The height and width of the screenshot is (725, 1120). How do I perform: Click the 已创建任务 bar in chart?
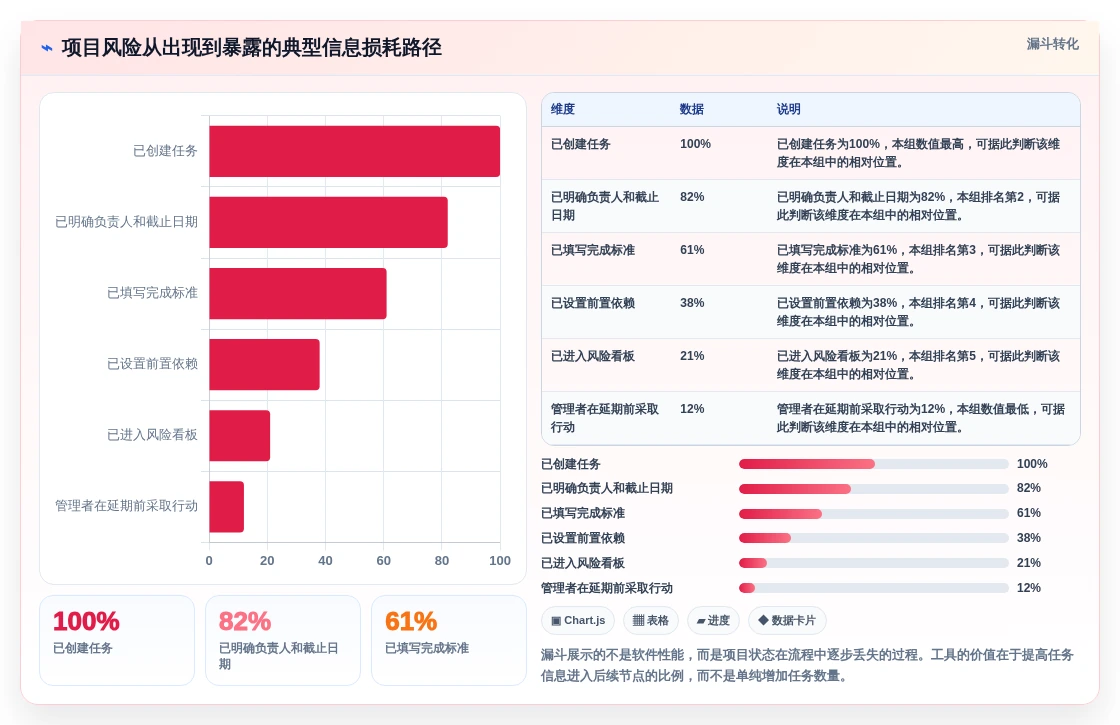click(x=354, y=151)
